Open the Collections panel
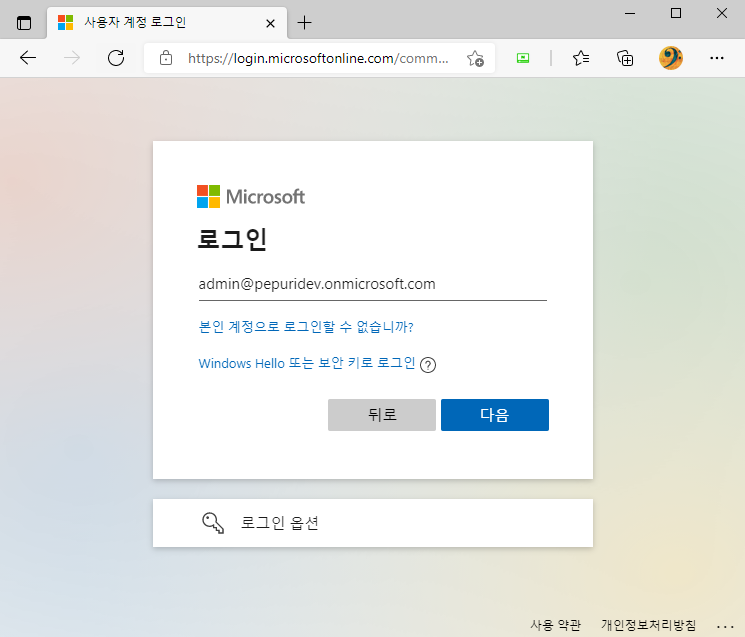The image size is (745, 637). pos(625,58)
